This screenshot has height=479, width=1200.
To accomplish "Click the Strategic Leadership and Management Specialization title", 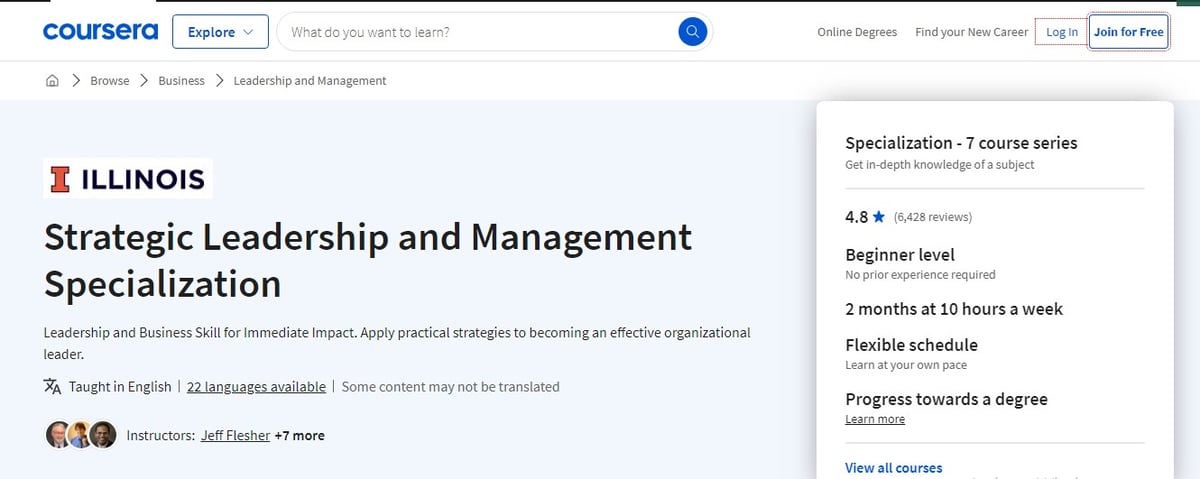I will [368, 260].
